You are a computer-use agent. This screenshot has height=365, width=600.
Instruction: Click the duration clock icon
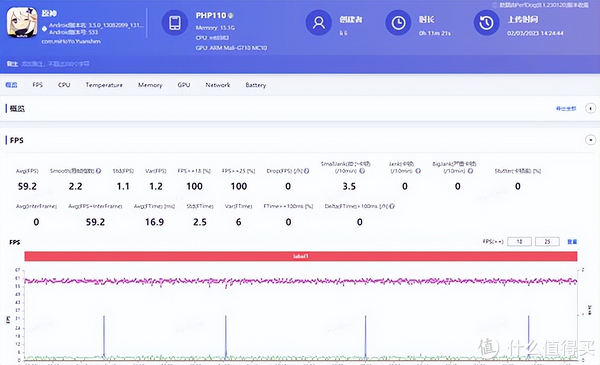[x=398, y=23]
